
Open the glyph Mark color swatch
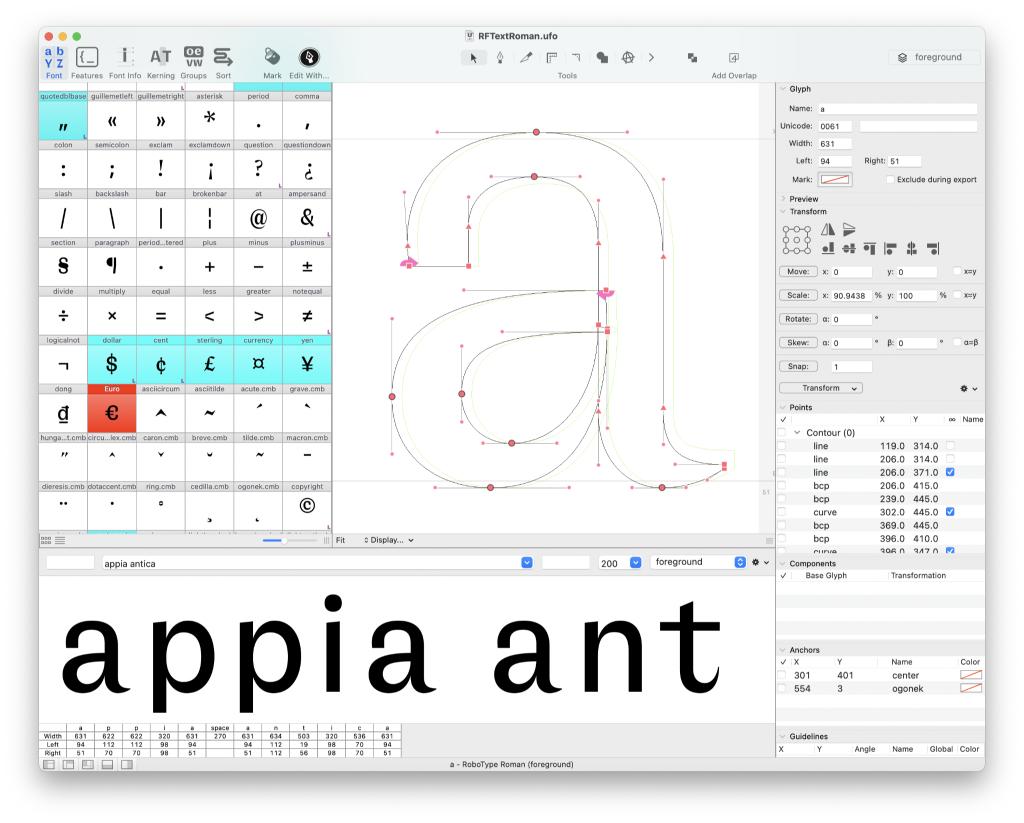[x=835, y=179]
